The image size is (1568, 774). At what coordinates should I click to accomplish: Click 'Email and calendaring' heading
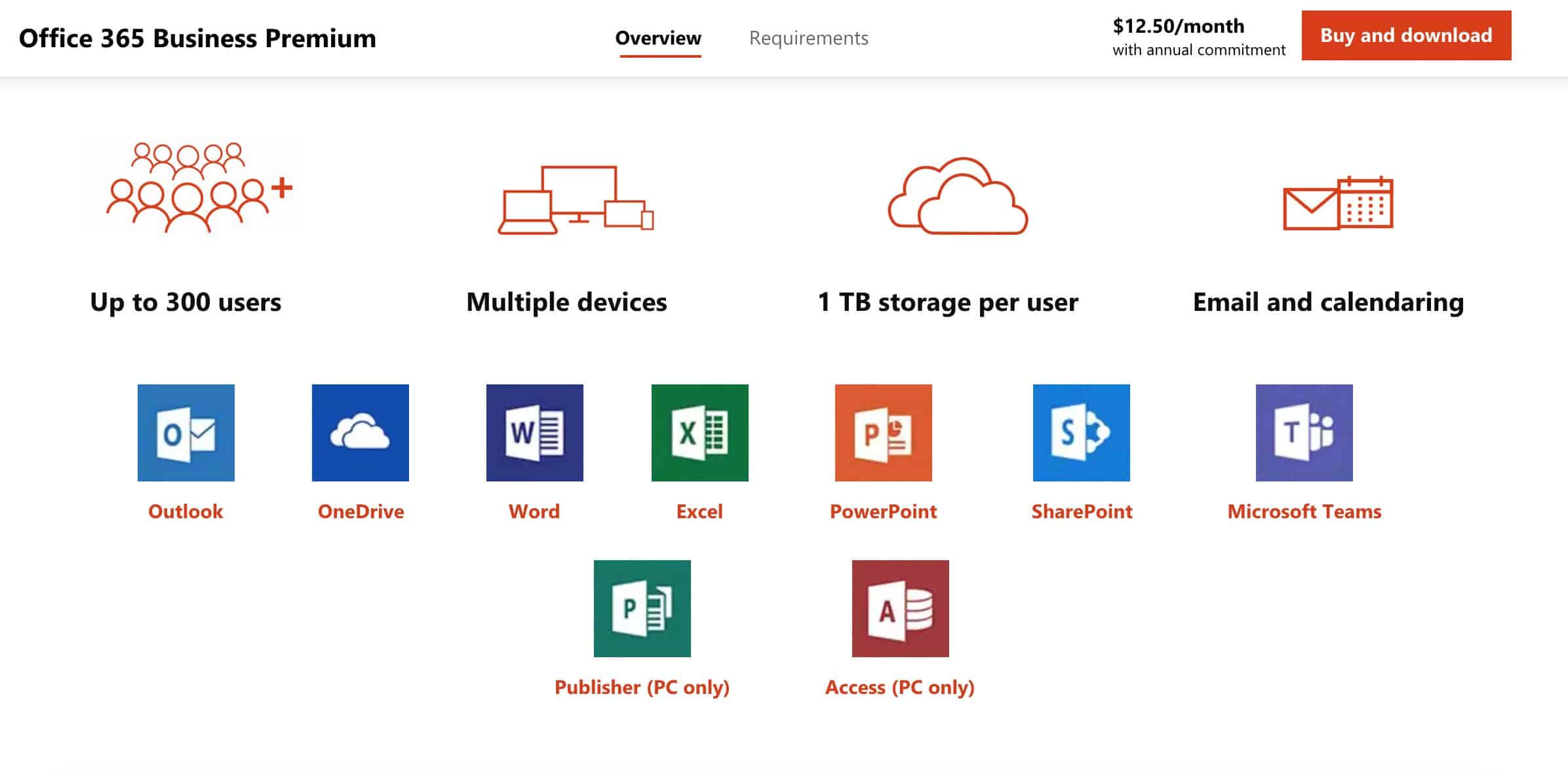[1328, 302]
